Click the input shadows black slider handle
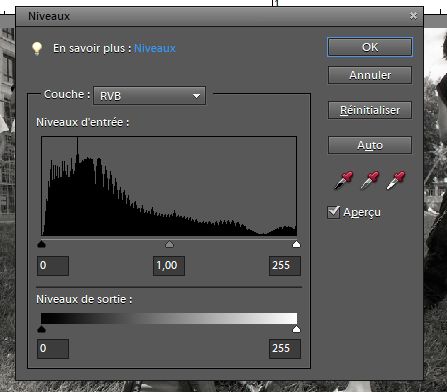The image size is (447, 392). pos(41,244)
